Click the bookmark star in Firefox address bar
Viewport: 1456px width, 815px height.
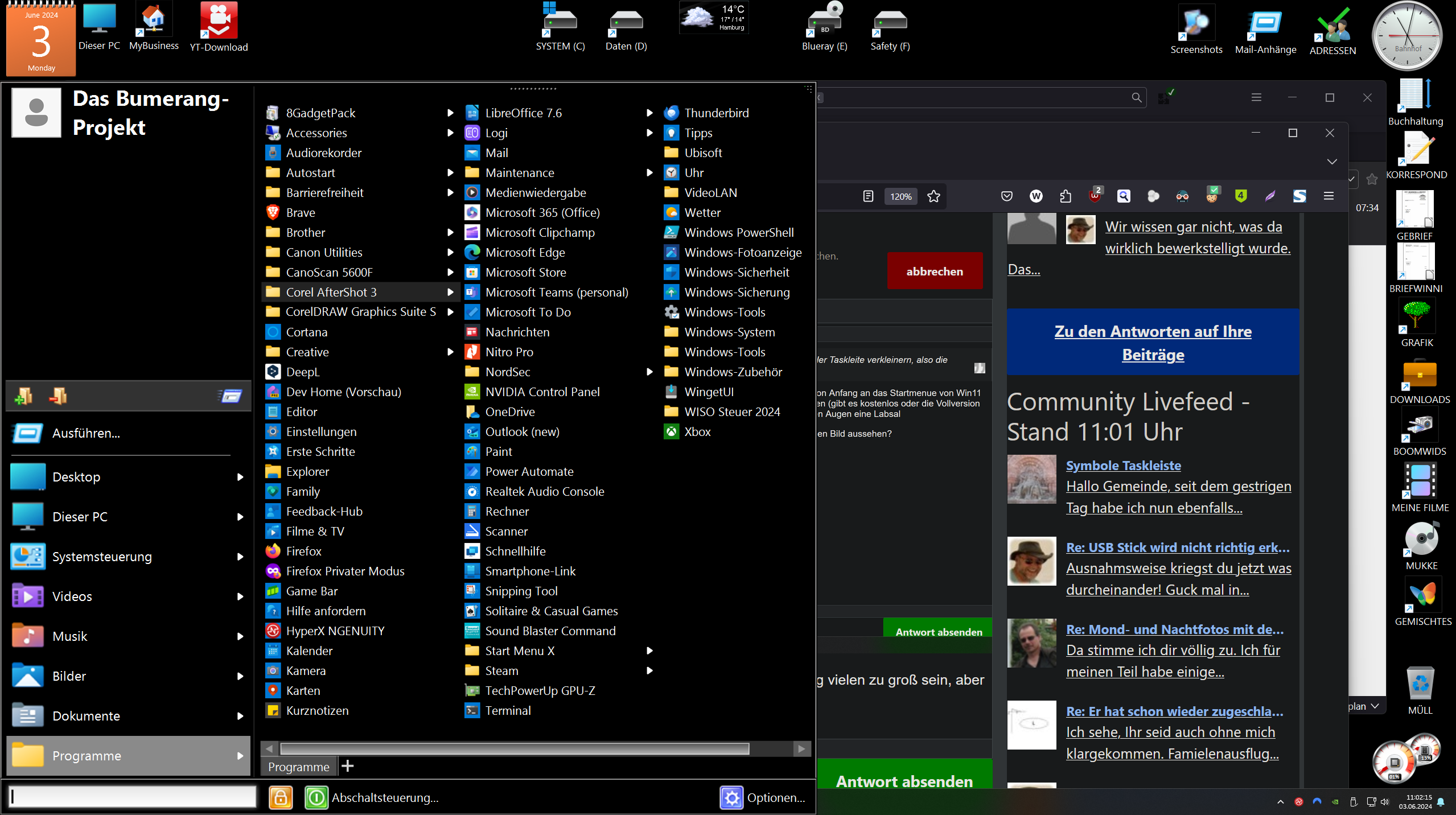[933, 196]
